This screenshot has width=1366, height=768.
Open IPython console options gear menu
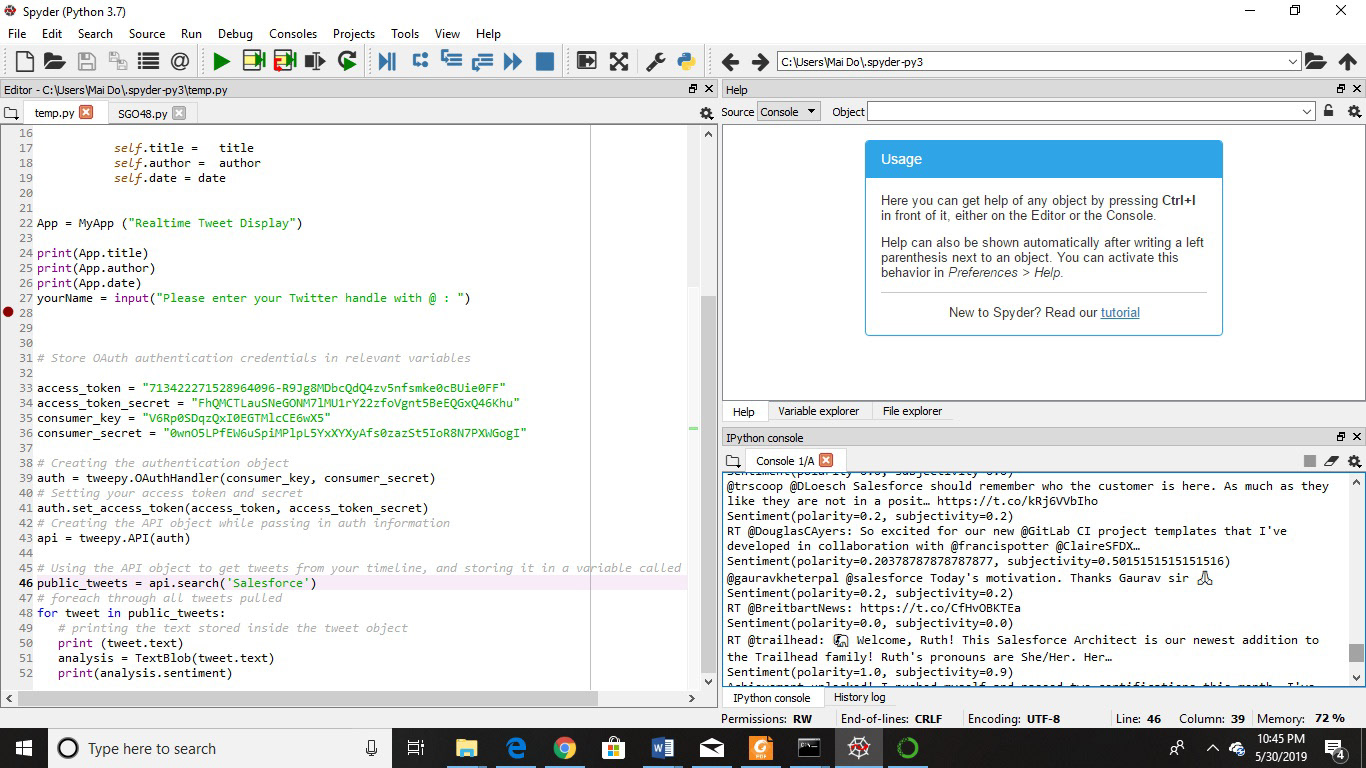1354,461
